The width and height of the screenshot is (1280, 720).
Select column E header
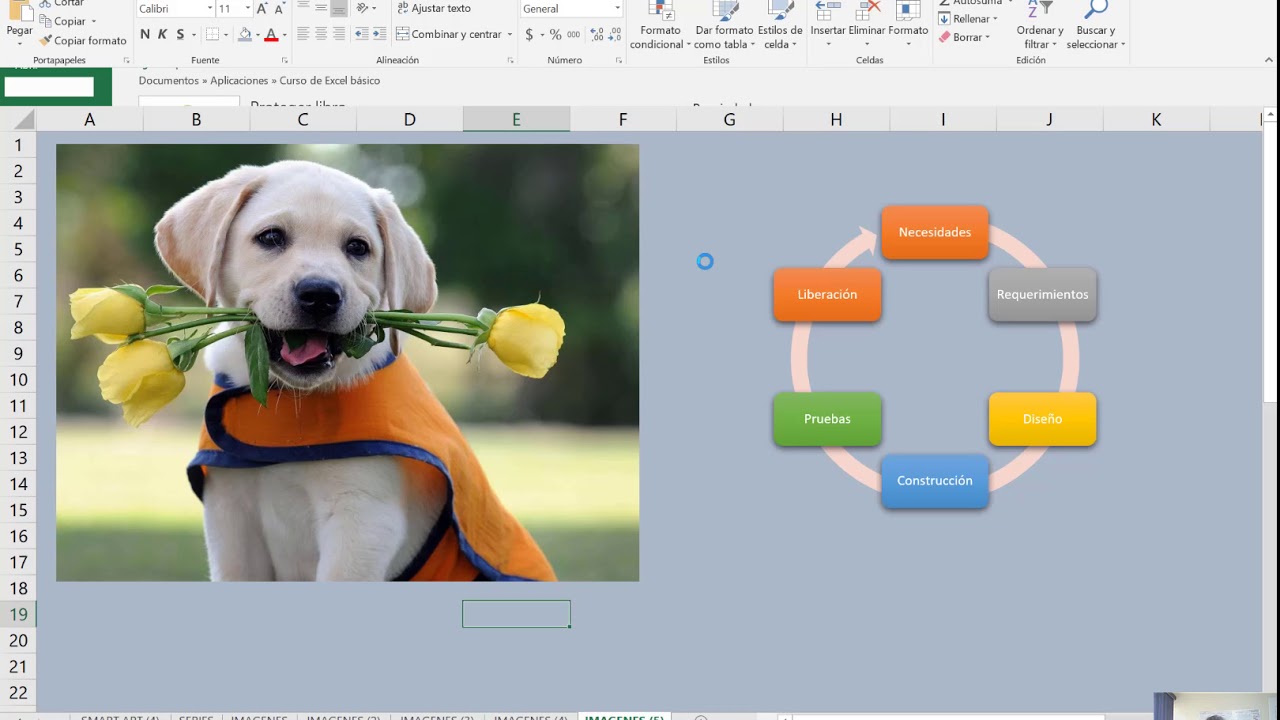pyautogui.click(x=516, y=120)
